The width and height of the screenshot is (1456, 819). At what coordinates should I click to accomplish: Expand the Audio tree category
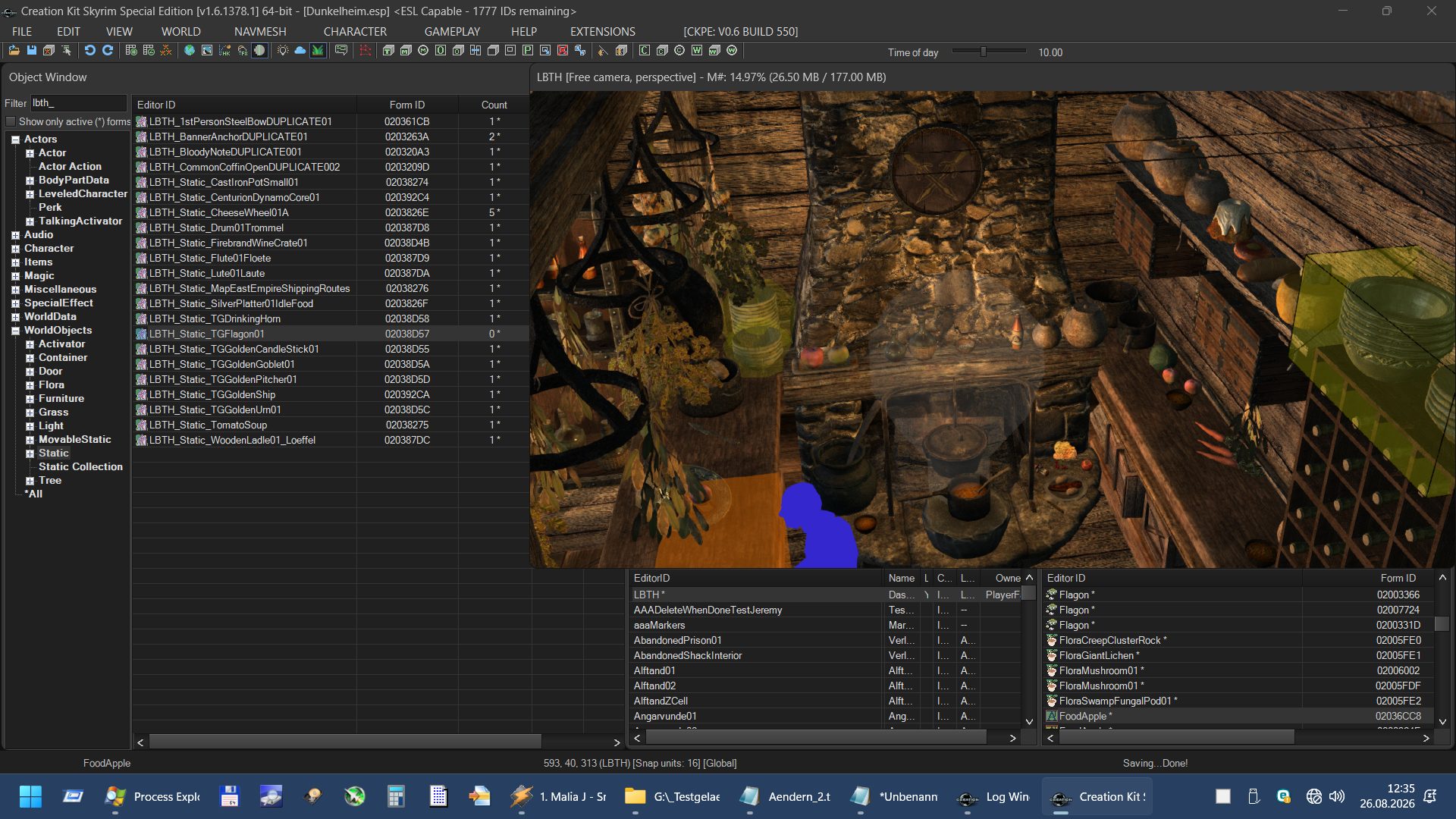click(15, 235)
